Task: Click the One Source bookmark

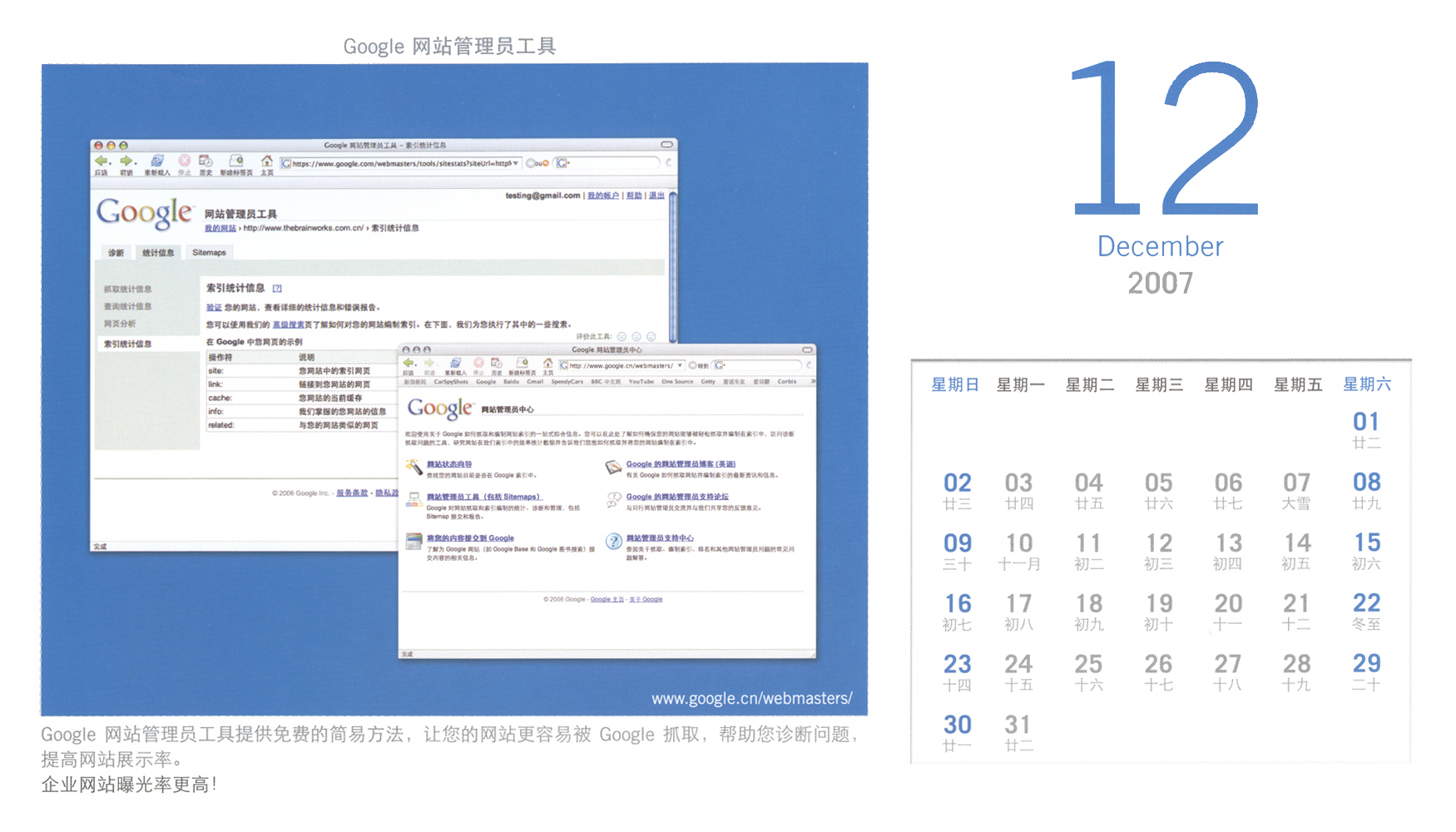Action: coord(678,382)
